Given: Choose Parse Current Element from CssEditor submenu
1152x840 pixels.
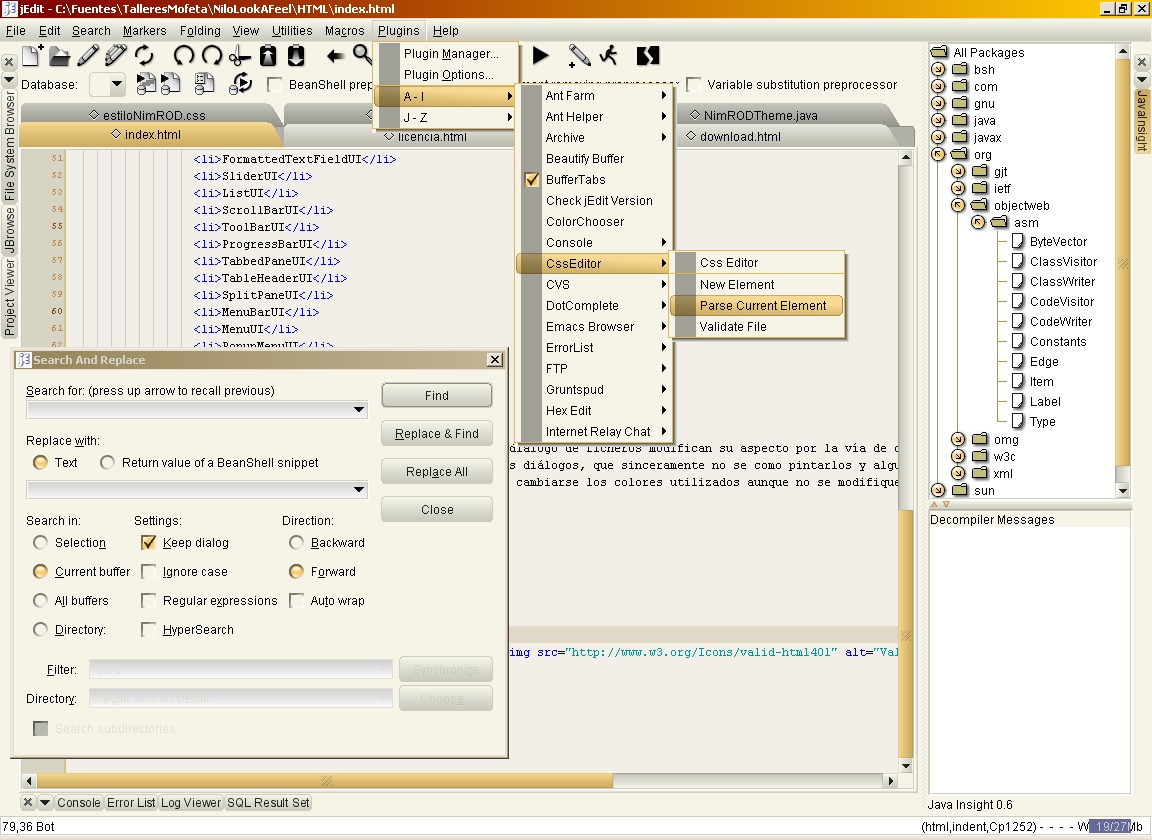Looking at the screenshot, I should (762, 306).
